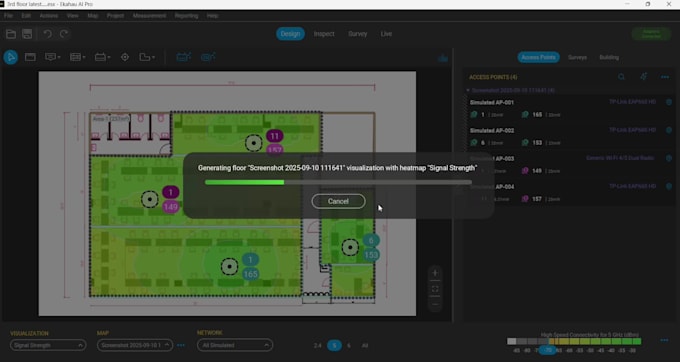Open the Actions menu
This screenshot has width=680, height=362.
coord(49,16)
